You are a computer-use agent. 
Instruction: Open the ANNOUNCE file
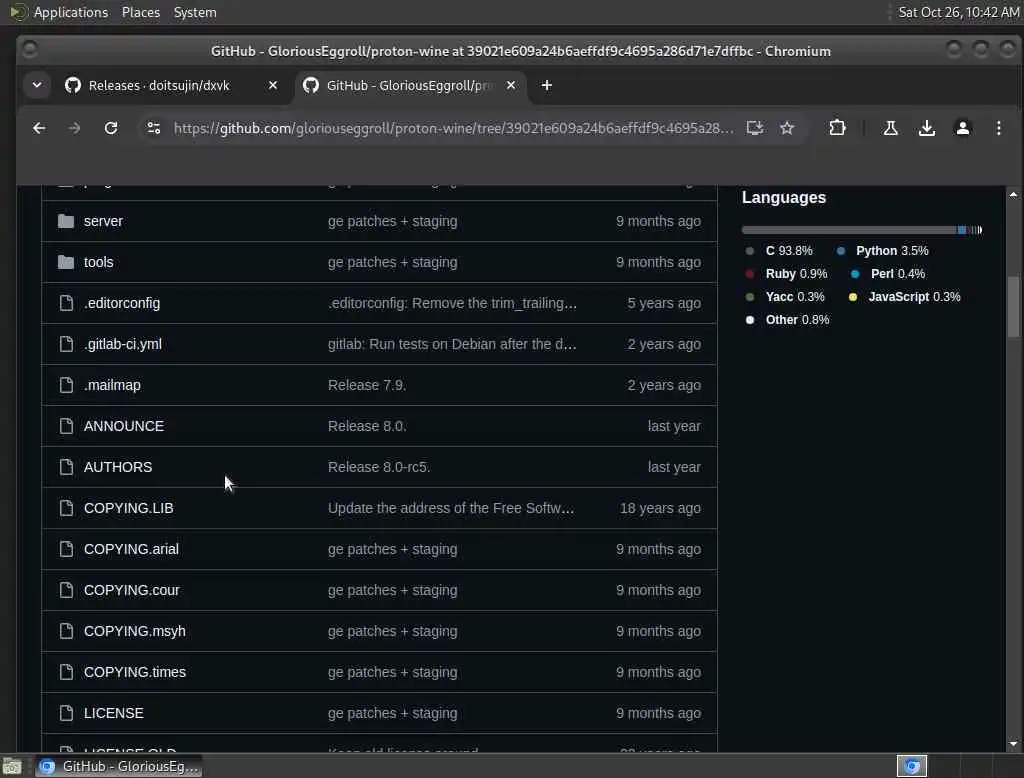coord(124,427)
